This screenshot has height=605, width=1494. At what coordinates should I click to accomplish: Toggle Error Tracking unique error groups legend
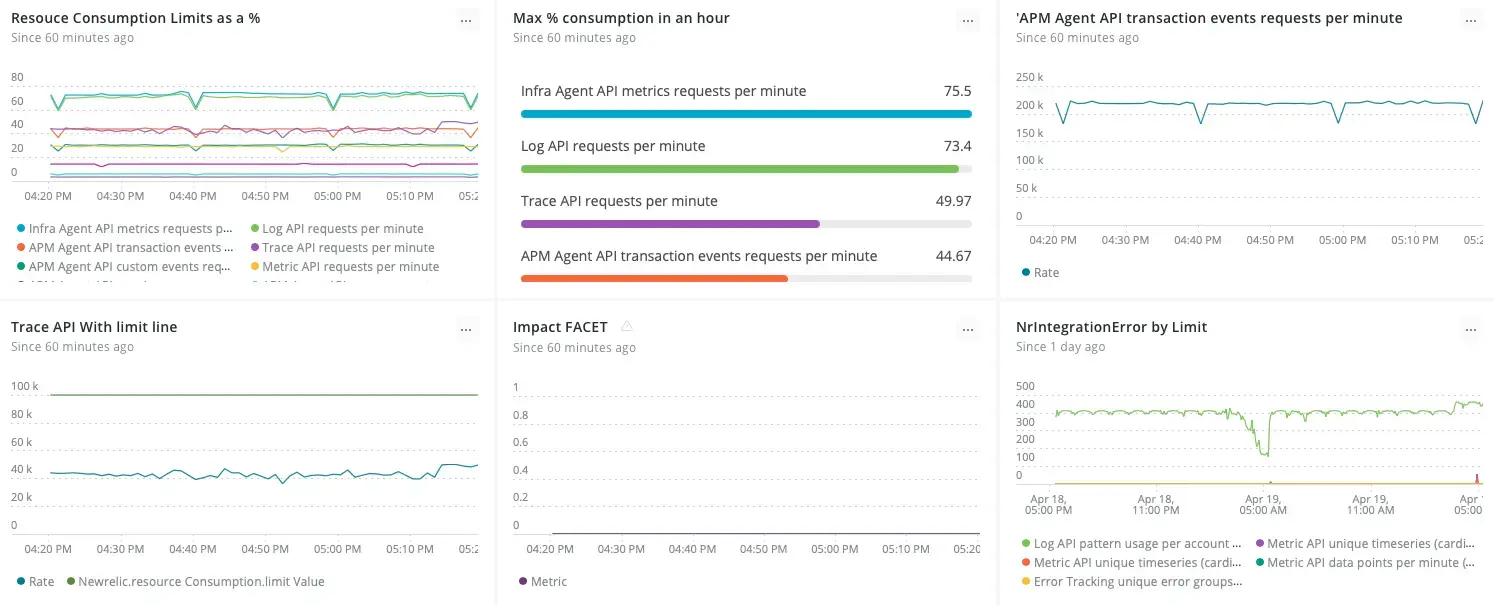(1139, 582)
